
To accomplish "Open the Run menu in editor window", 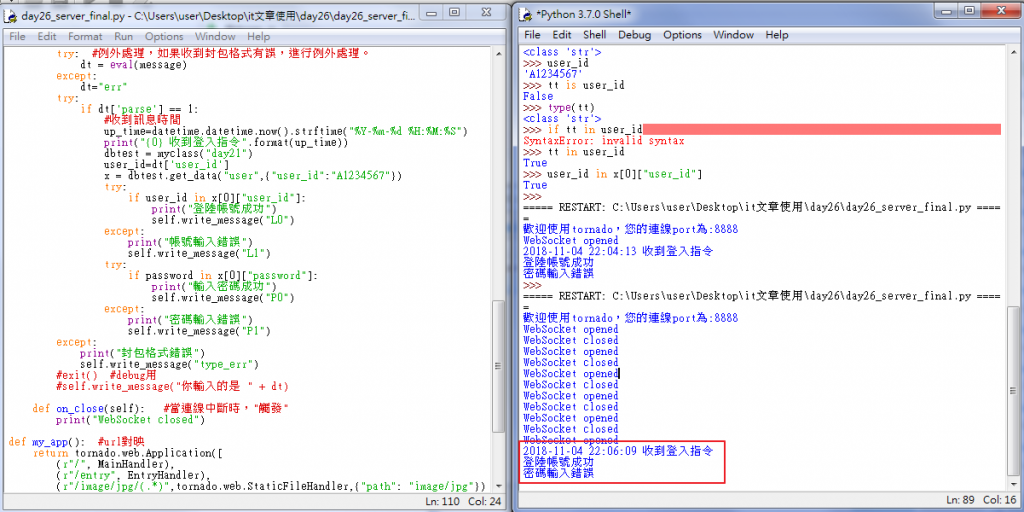I will [123, 37].
